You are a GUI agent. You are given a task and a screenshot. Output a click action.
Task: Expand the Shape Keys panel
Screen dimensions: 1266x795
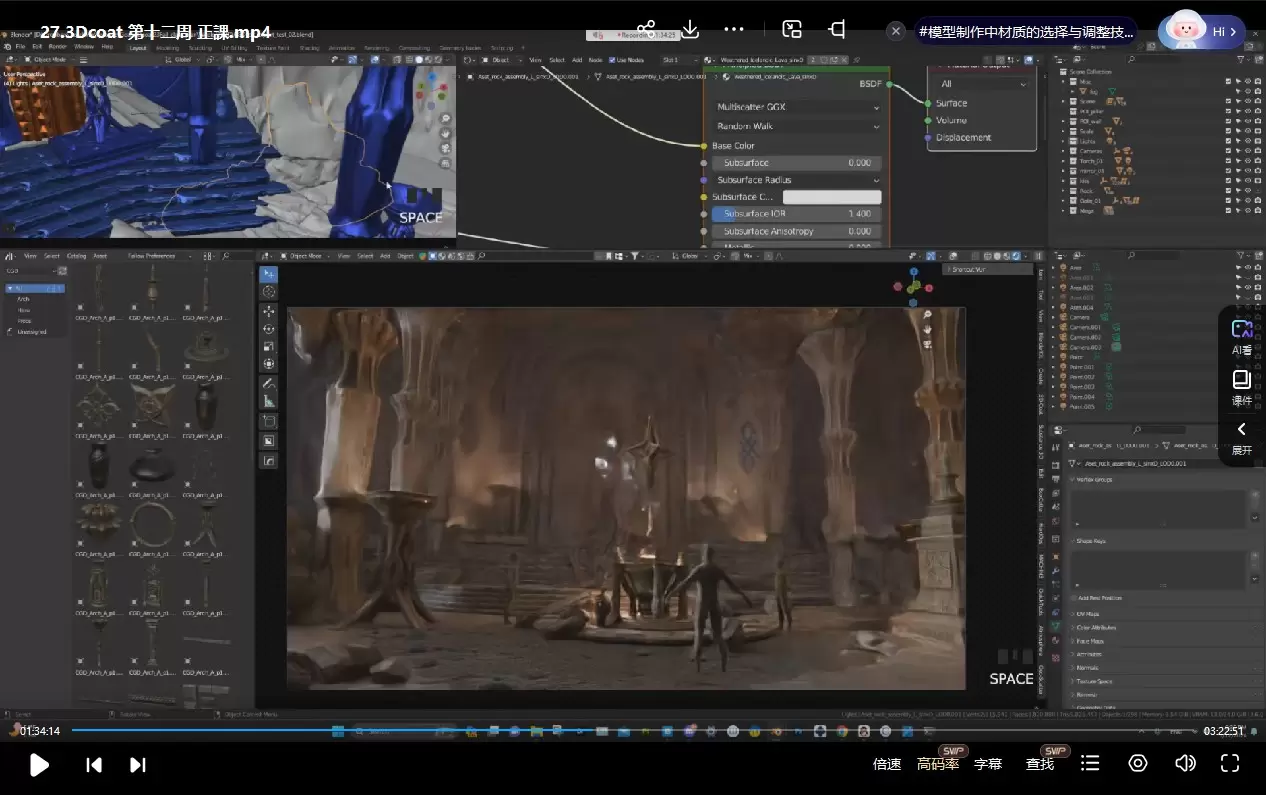pos(1090,541)
